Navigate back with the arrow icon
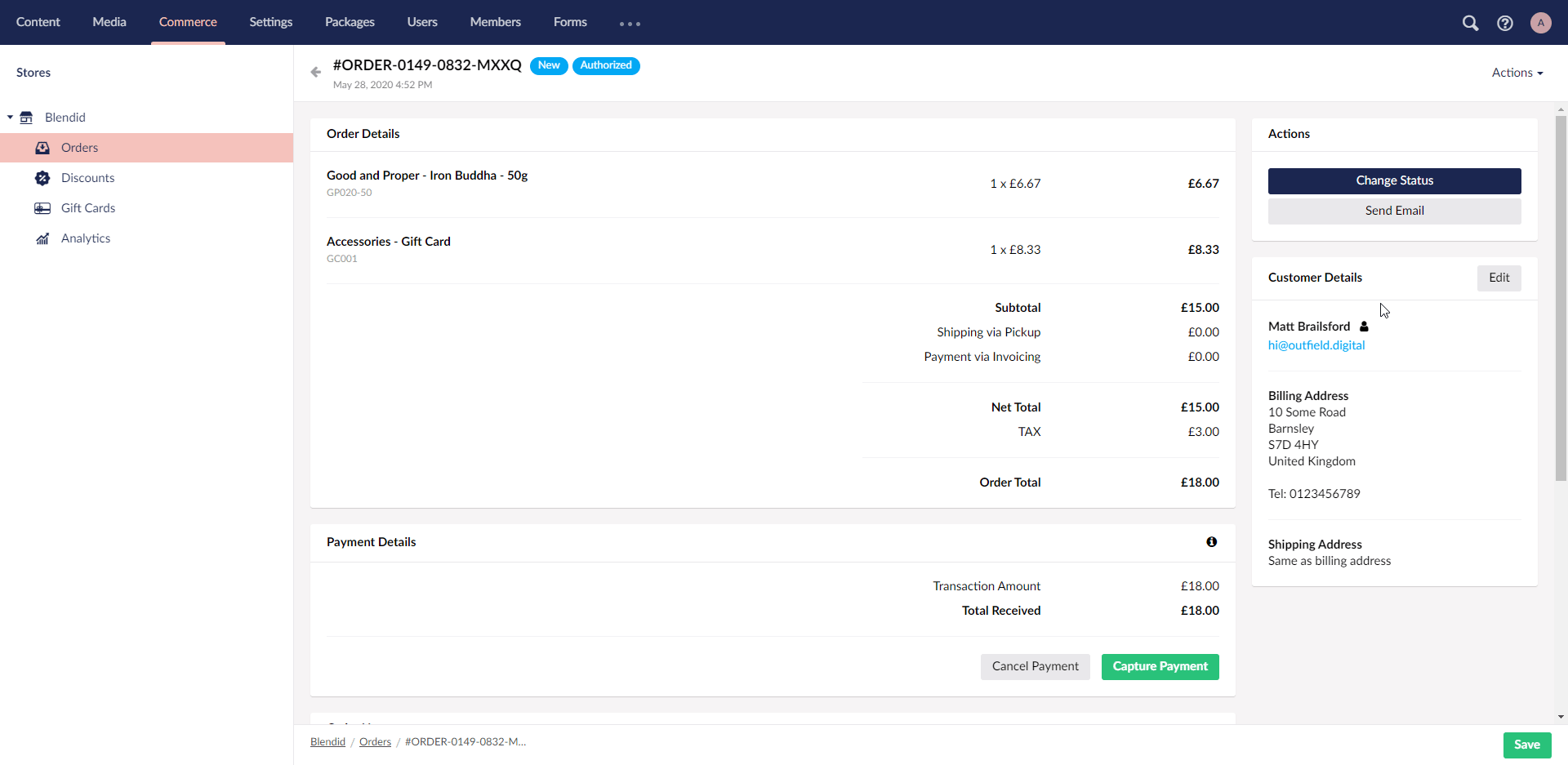 click(x=316, y=72)
